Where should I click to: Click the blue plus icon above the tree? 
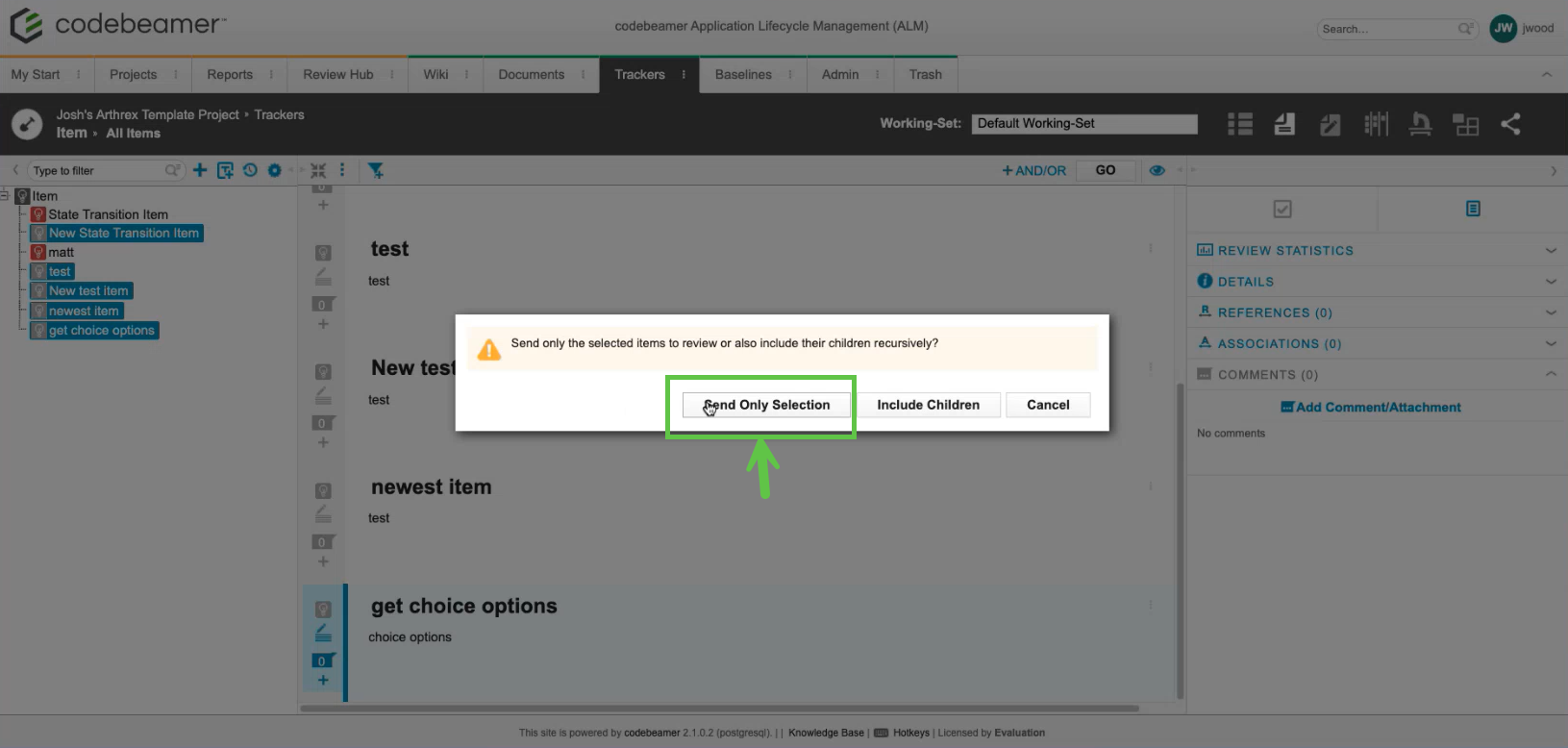point(200,170)
